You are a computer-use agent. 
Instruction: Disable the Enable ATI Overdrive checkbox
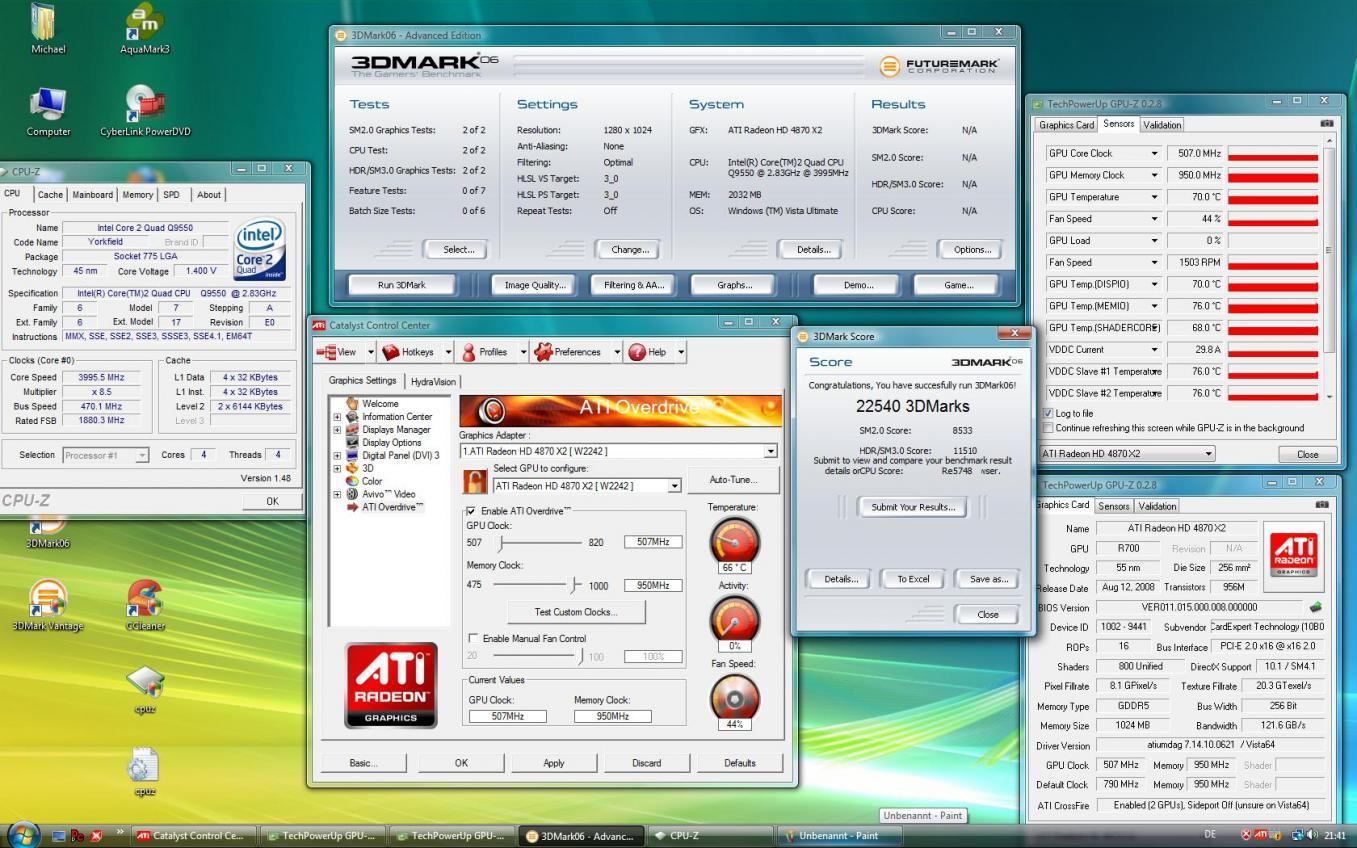[x=472, y=511]
